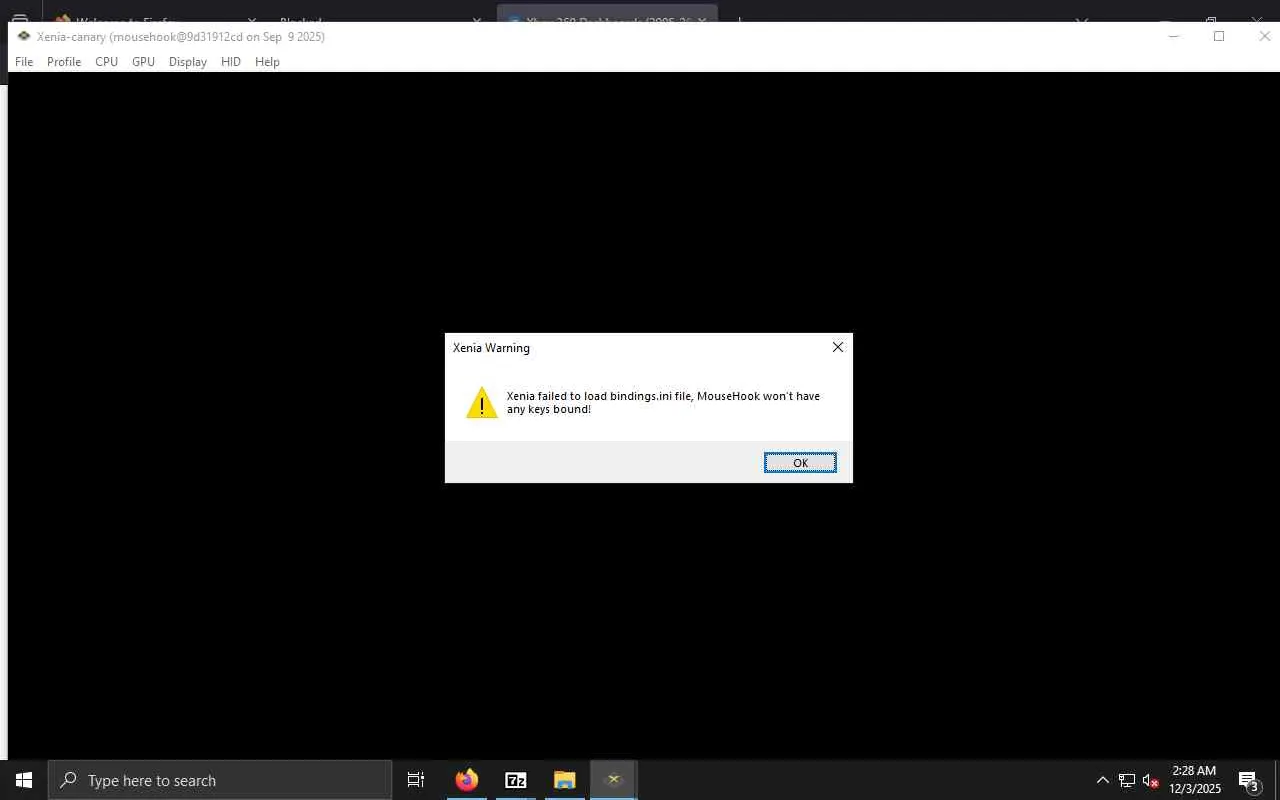
Task: Switch to Firefox from the taskbar
Action: (x=467, y=780)
